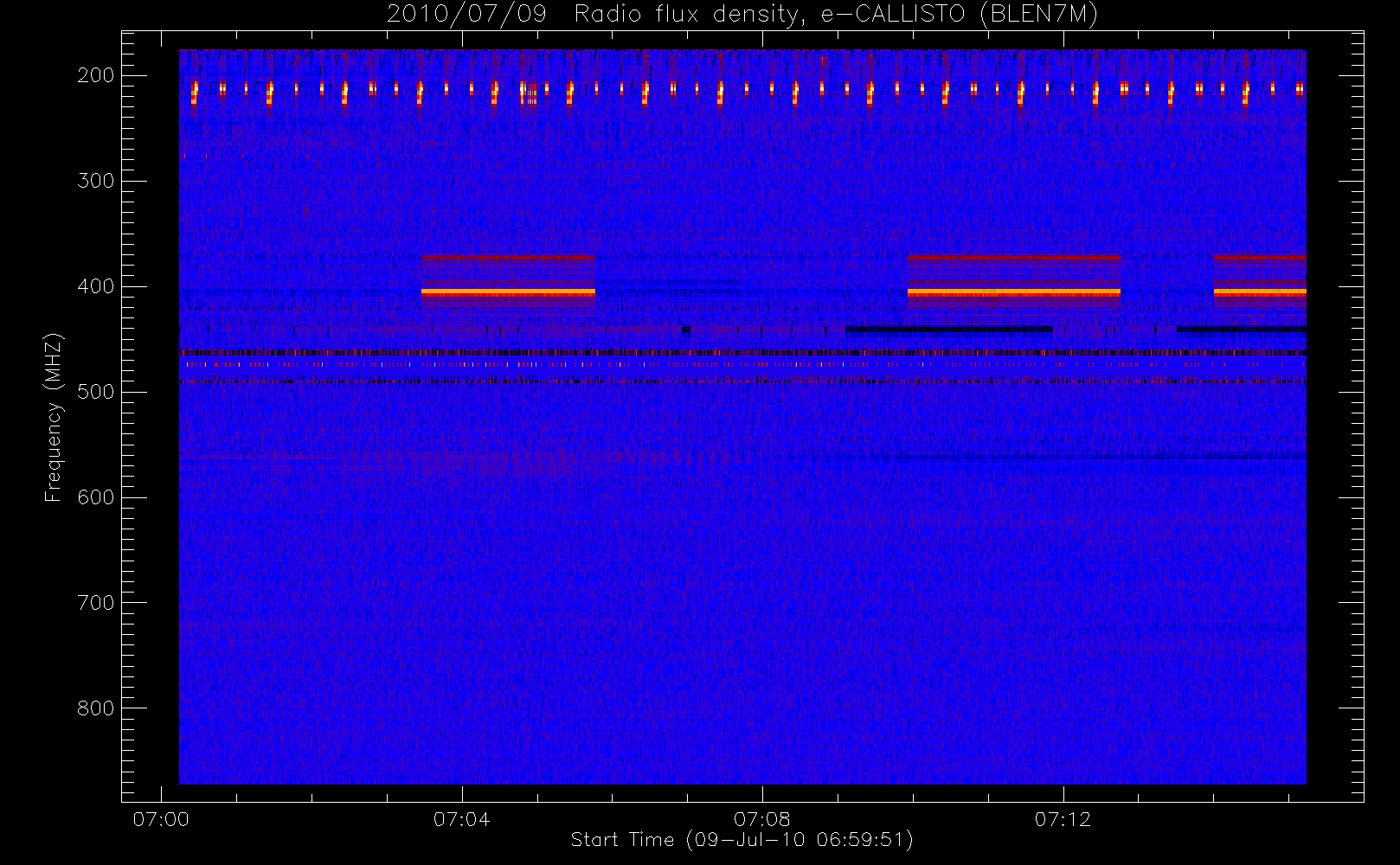Click the bright 400 MHz band near 07:04

coord(508,292)
